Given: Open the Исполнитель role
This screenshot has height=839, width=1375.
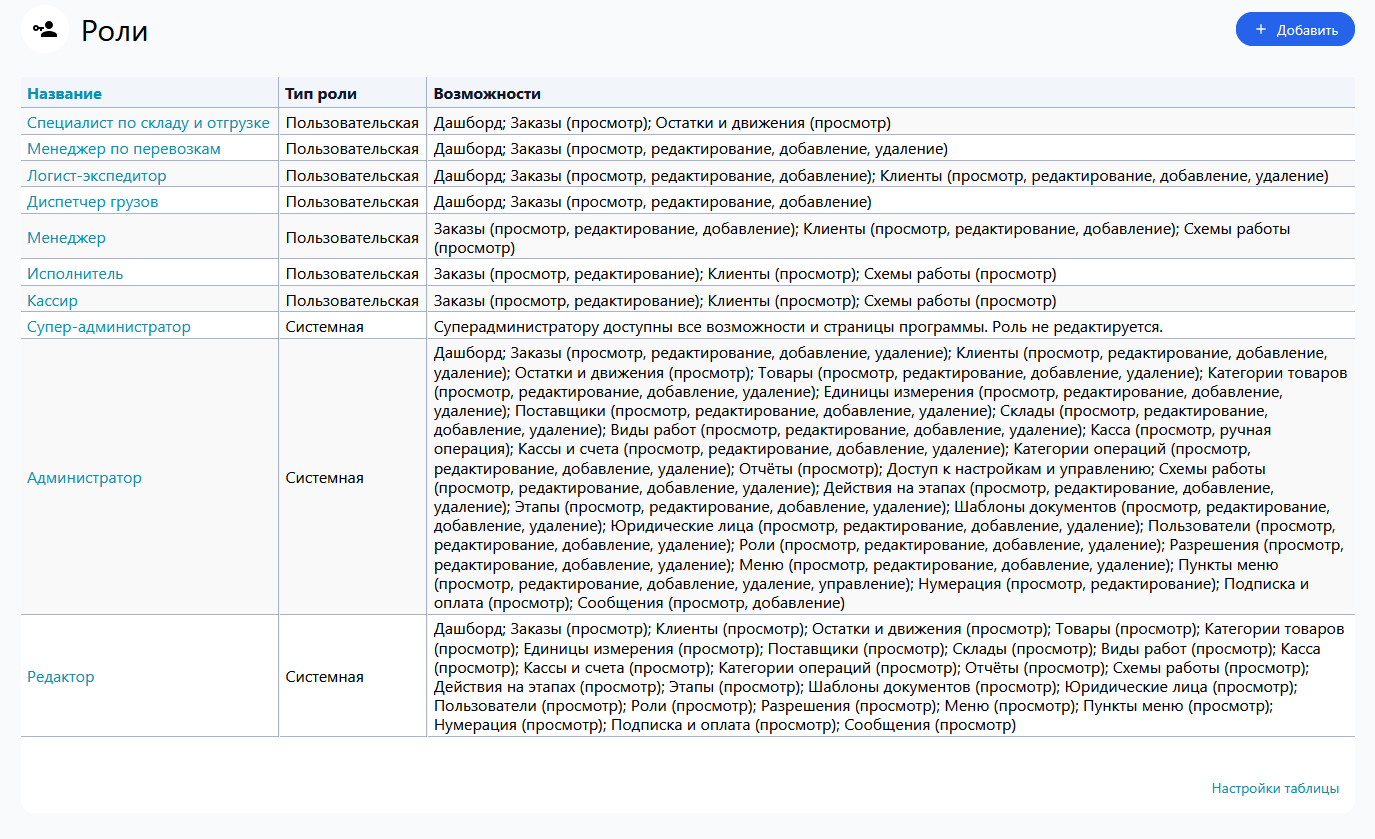Looking at the screenshot, I should coord(75,274).
